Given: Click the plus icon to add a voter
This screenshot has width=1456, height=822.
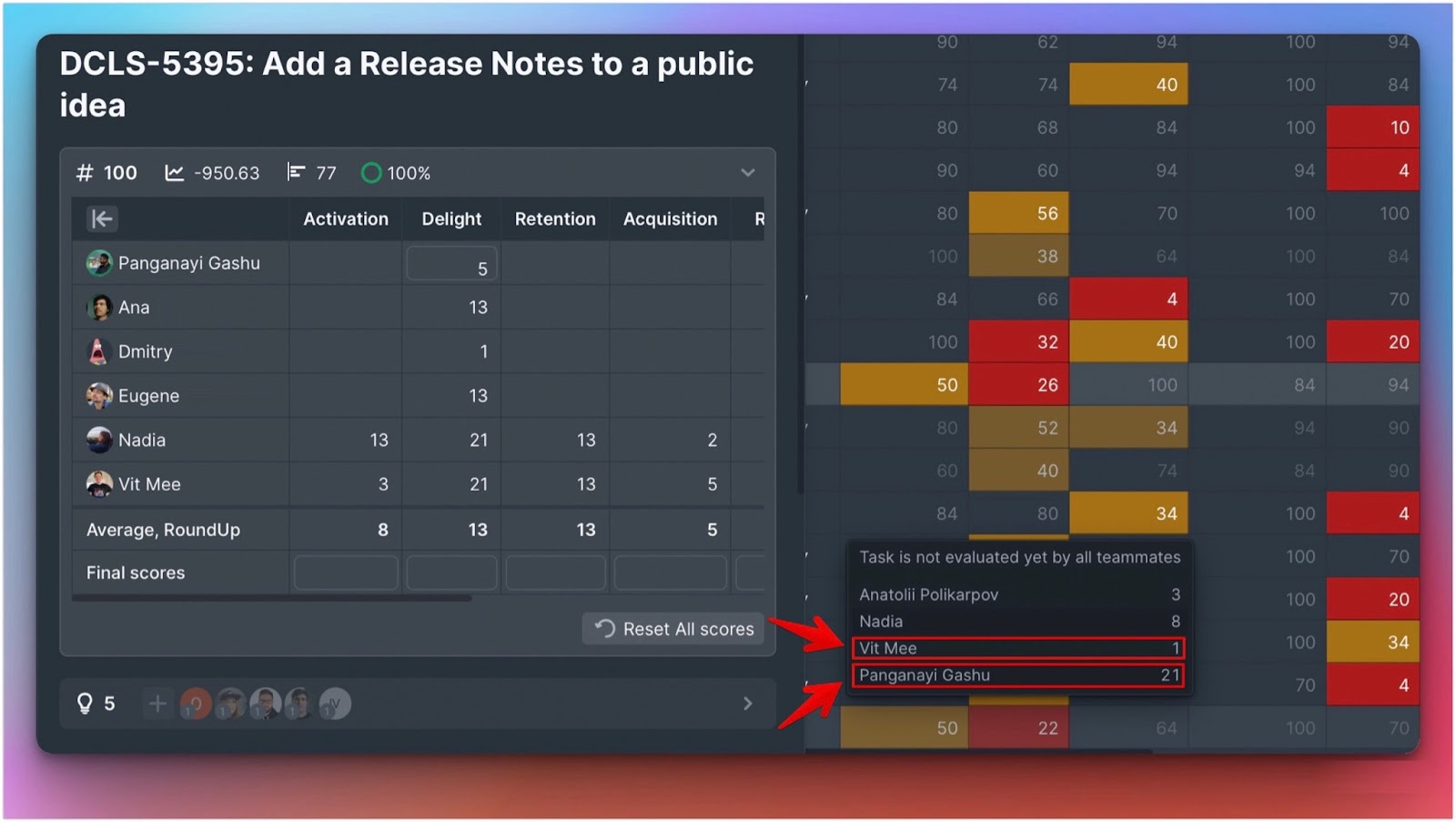Looking at the screenshot, I should pyautogui.click(x=157, y=704).
